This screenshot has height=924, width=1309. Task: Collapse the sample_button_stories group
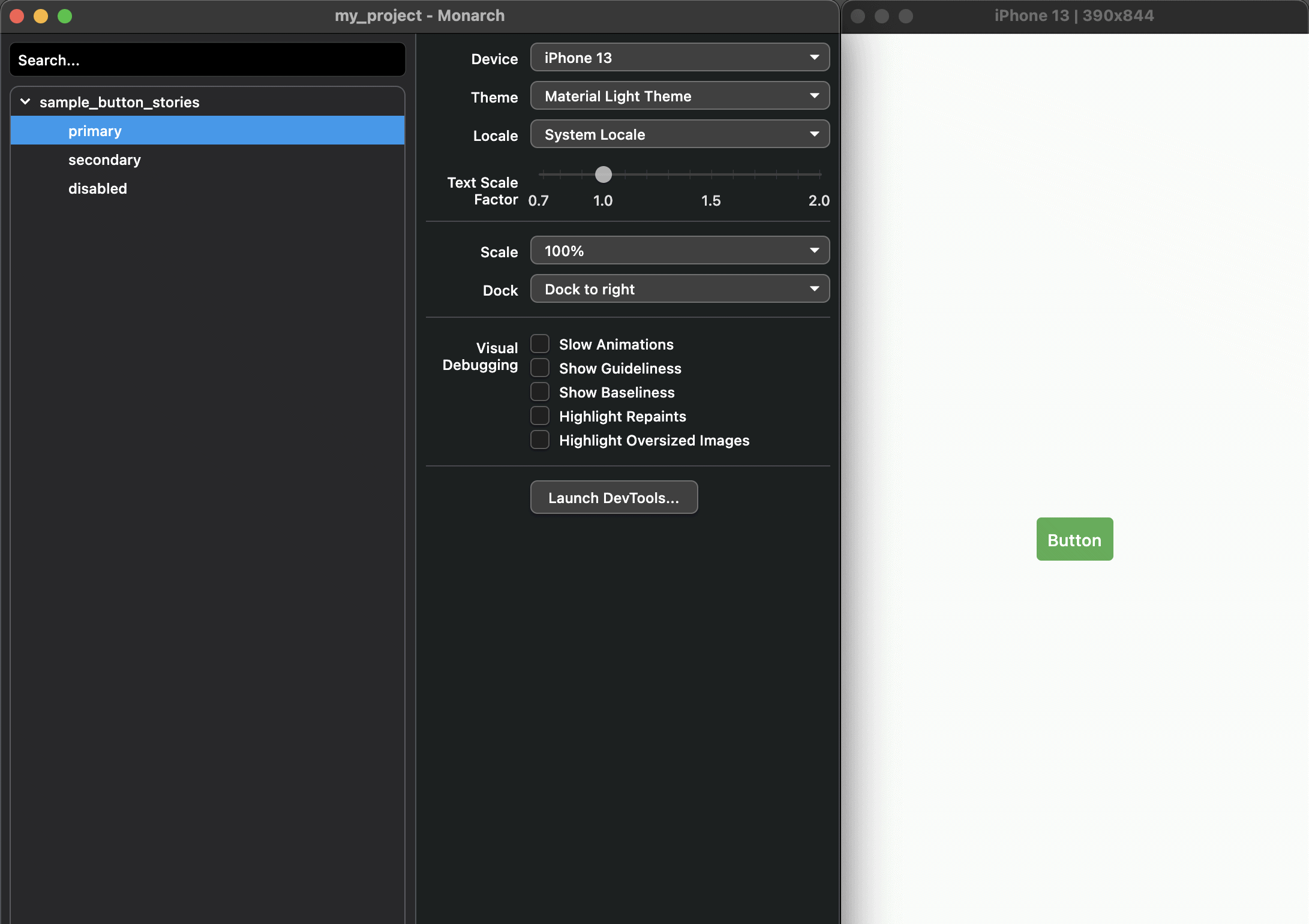click(x=25, y=102)
